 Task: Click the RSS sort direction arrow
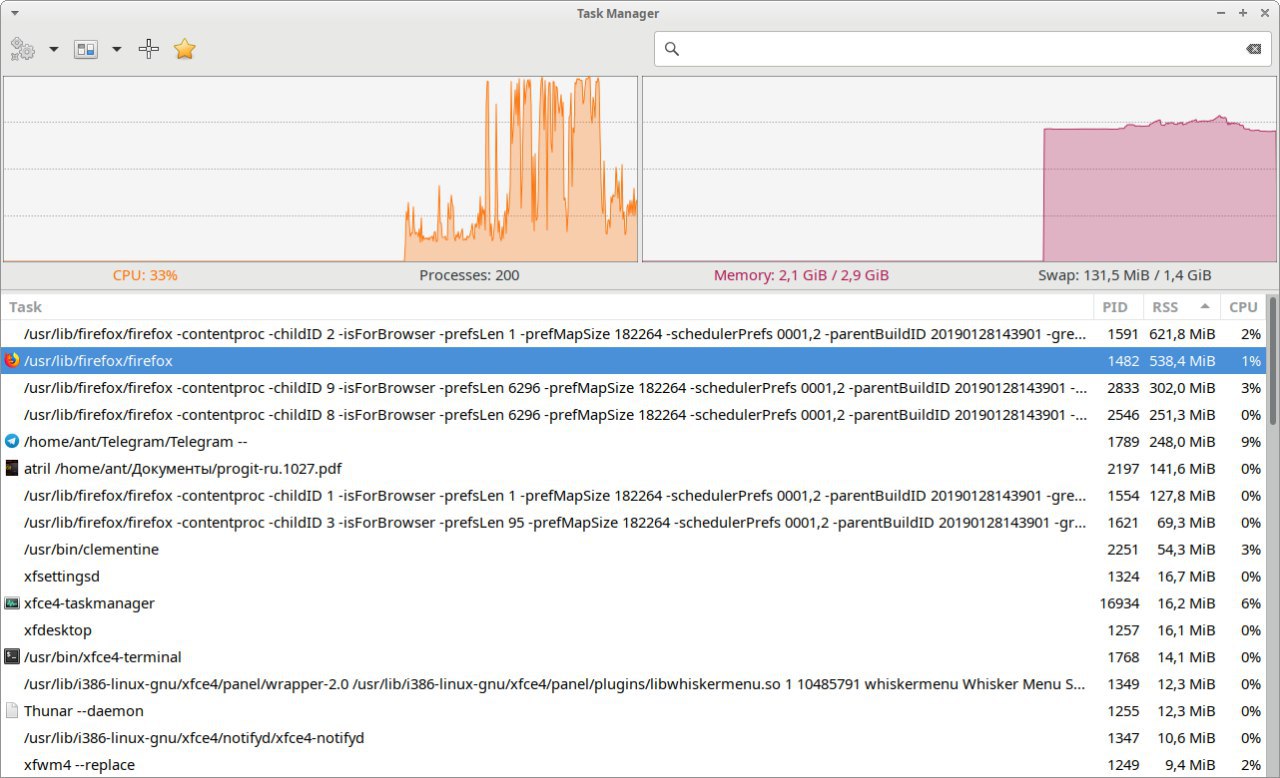(1205, 307)
